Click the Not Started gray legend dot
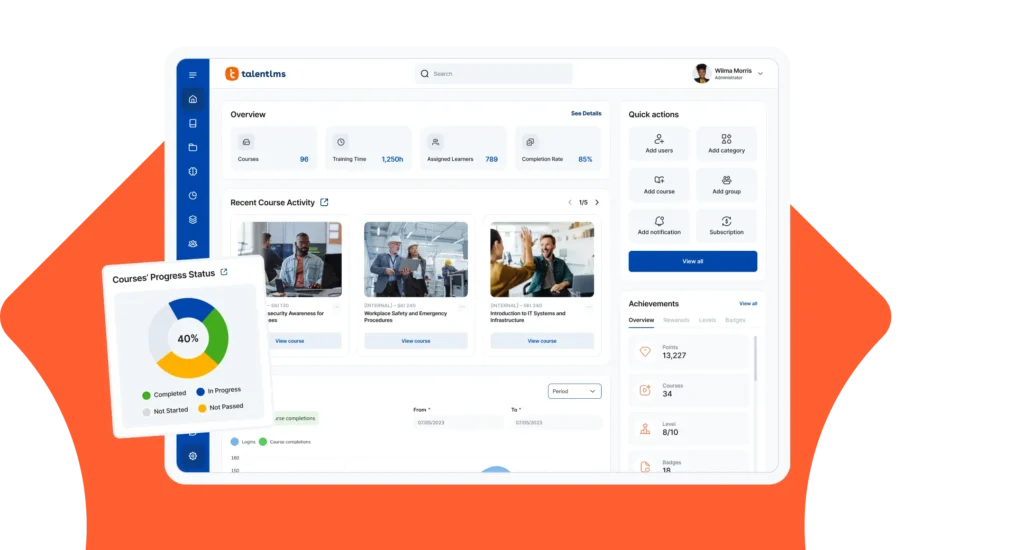1024x550 pixels. tap(146, 412)
